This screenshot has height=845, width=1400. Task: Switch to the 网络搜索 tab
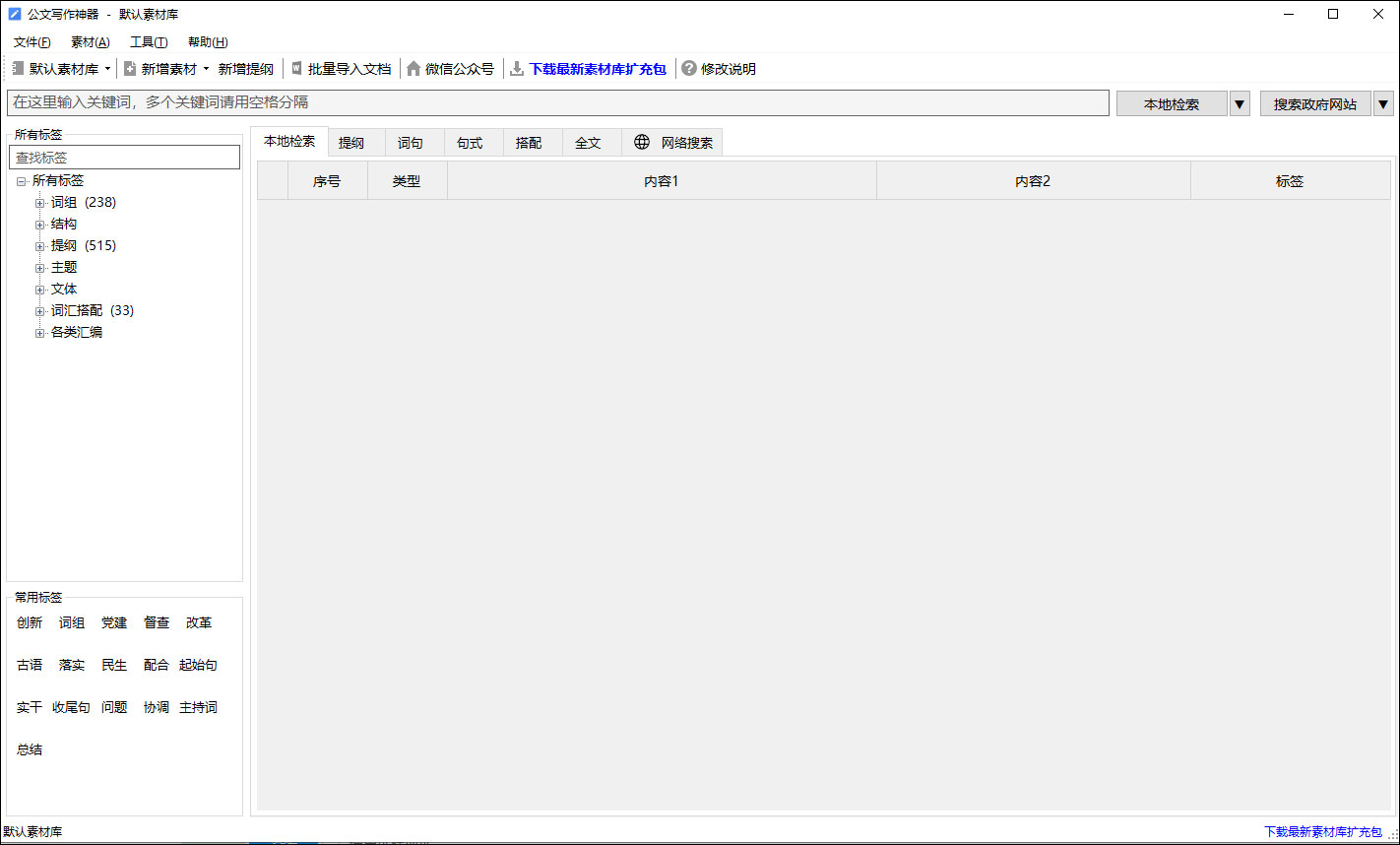(x=672, y=143)
